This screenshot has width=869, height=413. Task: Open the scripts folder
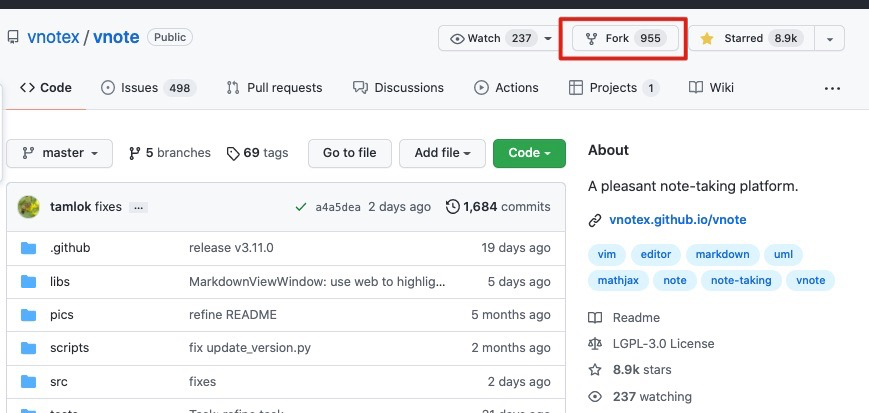pos(69,348)
